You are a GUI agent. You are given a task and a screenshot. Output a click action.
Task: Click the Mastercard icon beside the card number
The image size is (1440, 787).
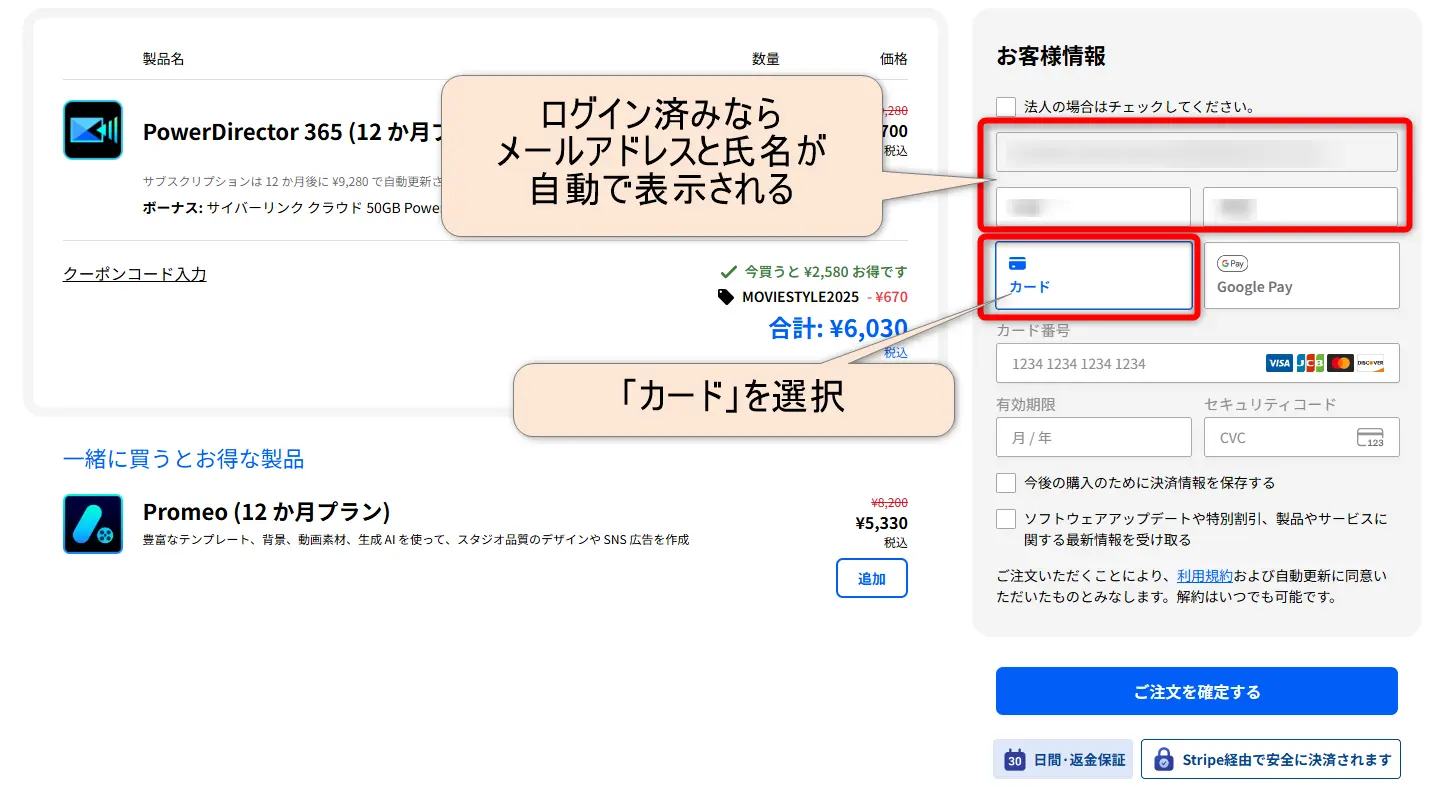[1338, 363]
